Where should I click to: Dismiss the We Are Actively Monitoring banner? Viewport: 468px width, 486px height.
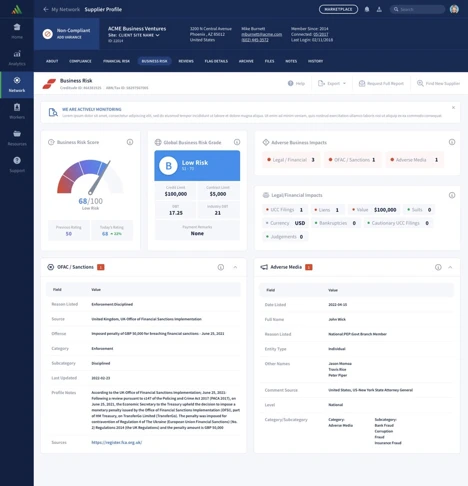tap(453, 107)
